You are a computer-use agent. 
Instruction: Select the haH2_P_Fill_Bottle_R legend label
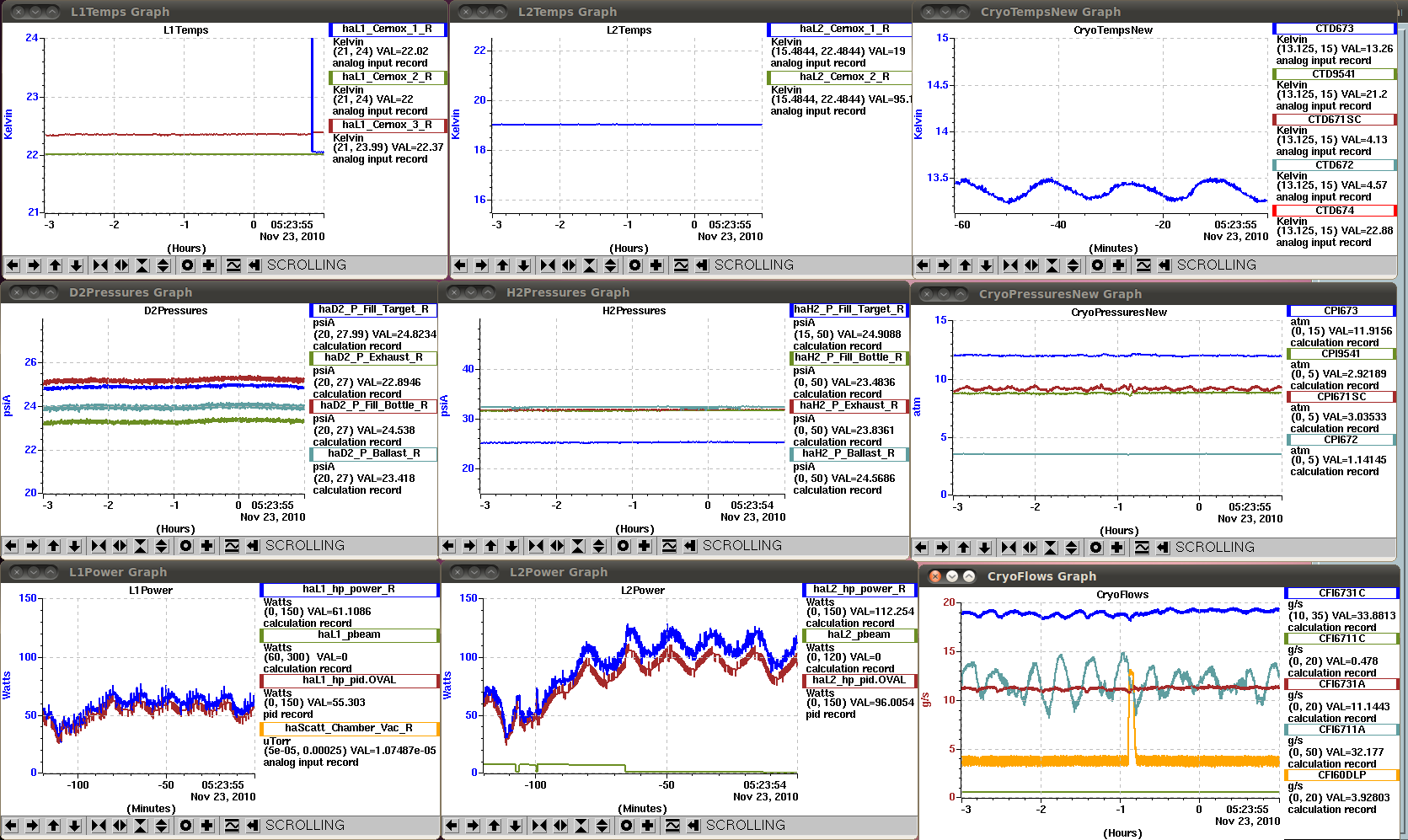tap(849, 358)
